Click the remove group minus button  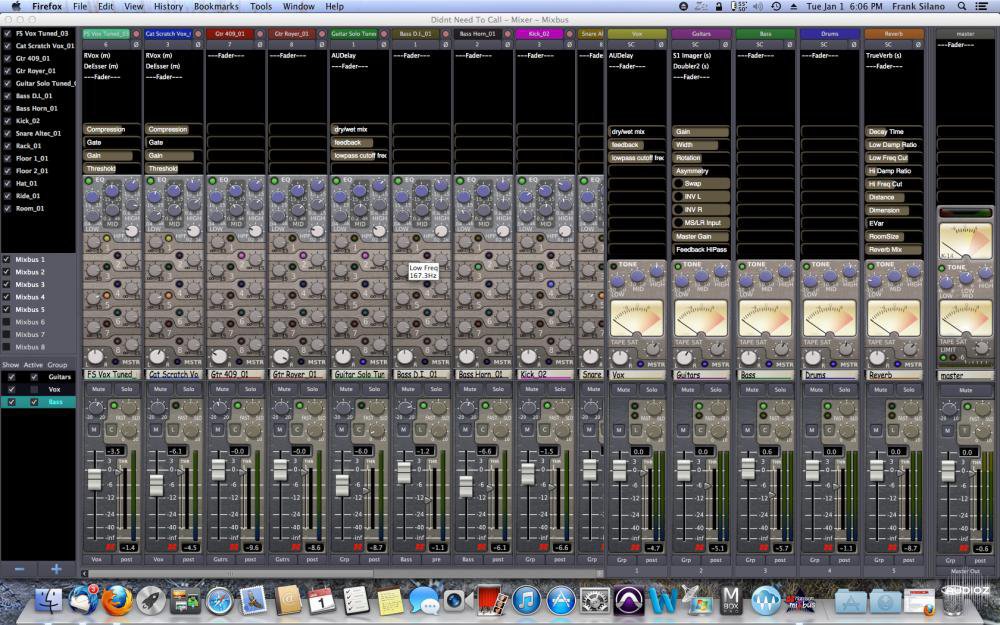[19, 569]
